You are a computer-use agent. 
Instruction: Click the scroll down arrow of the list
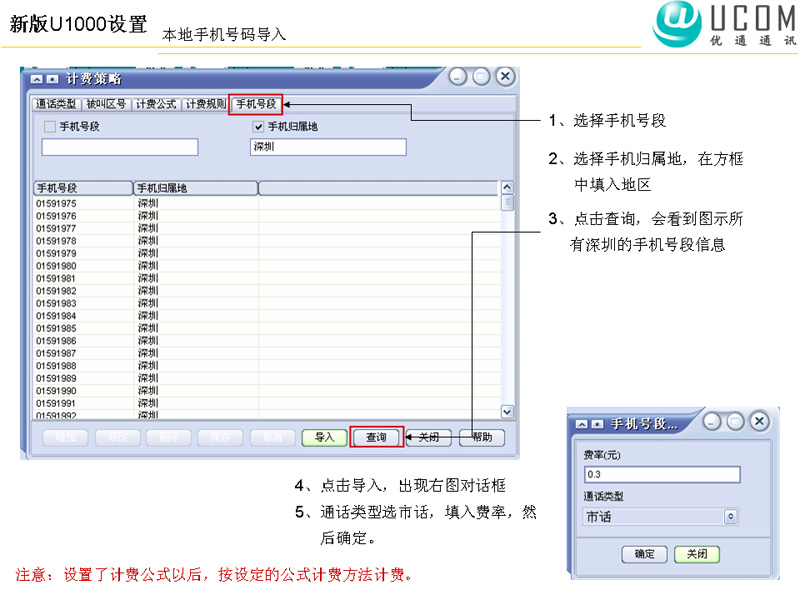pyautogui.click(x=507, y=411)
